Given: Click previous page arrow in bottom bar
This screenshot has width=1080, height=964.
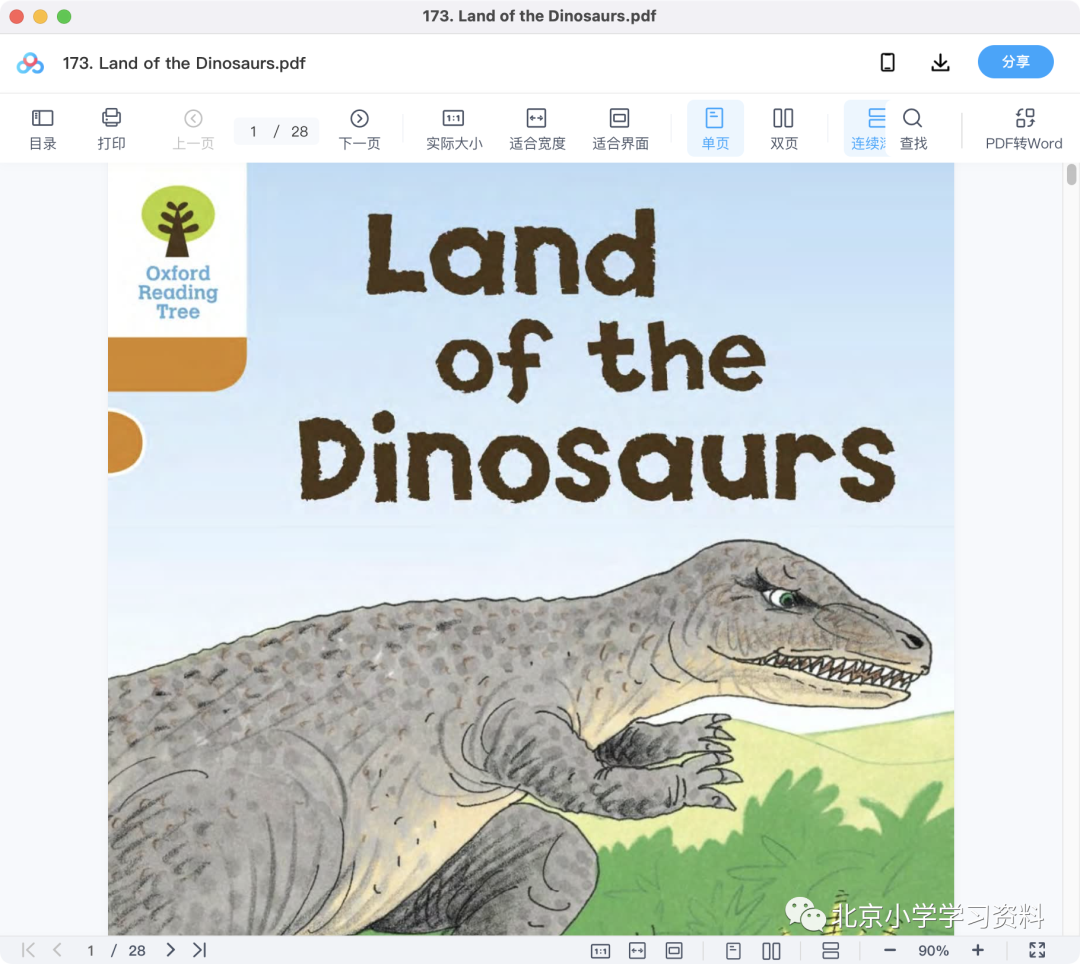Looking at the screenshot, I should 57,950.
